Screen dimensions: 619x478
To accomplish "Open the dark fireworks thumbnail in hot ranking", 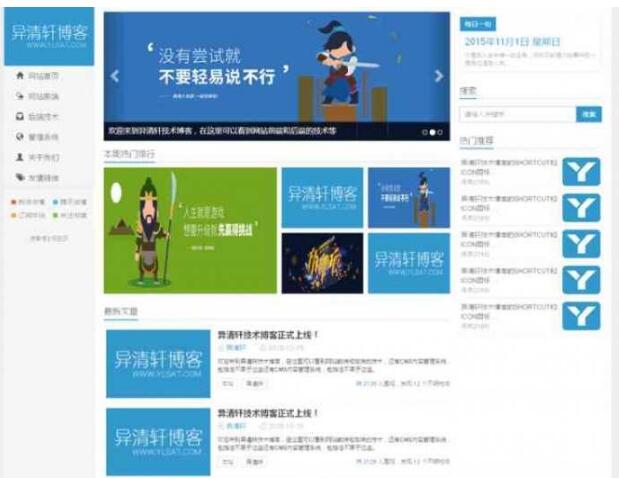I will (322, 263).
